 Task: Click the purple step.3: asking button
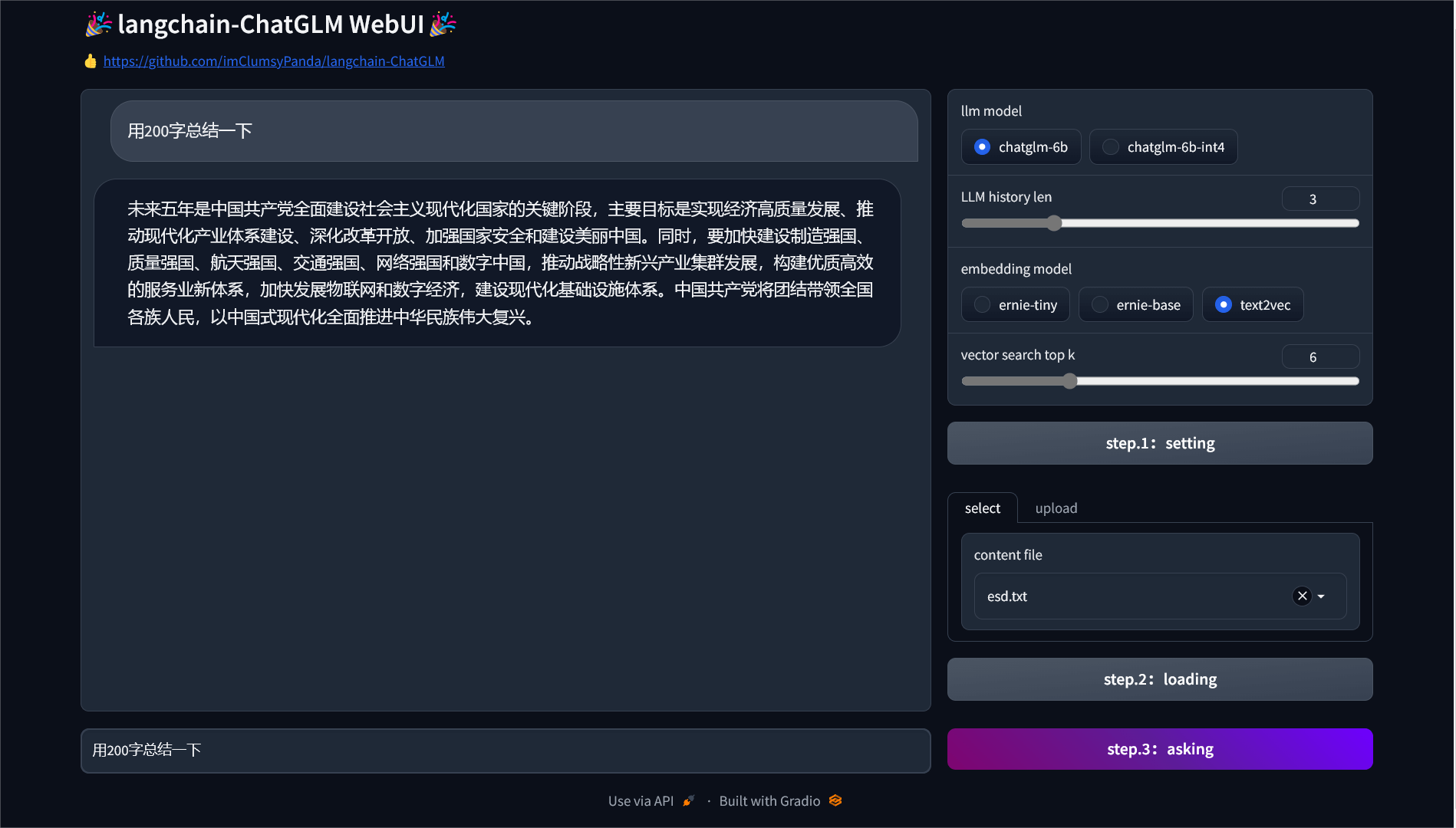(x=1159, y=749)
